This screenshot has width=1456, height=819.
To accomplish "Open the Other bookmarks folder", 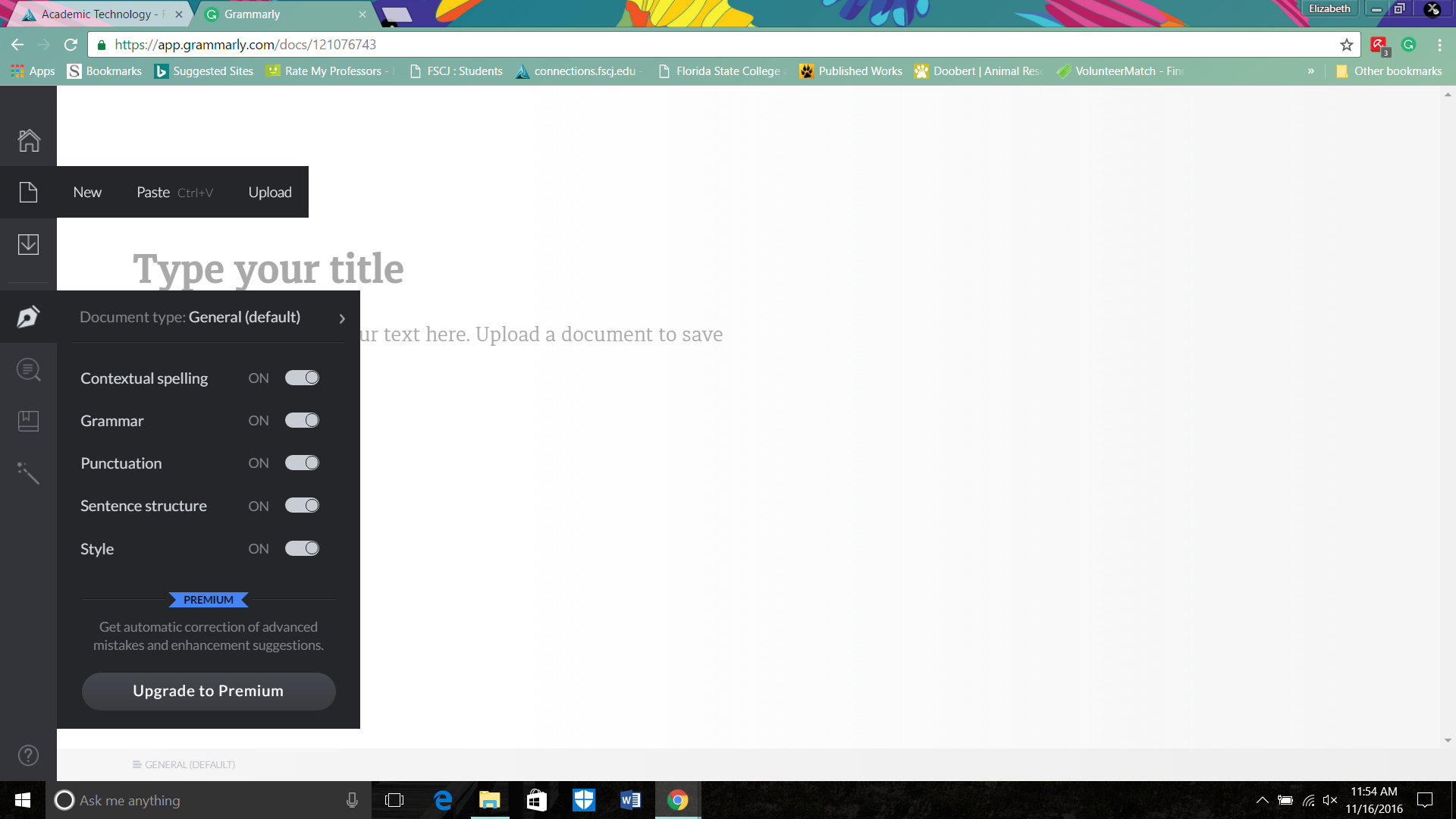I will pos(1389,71).
